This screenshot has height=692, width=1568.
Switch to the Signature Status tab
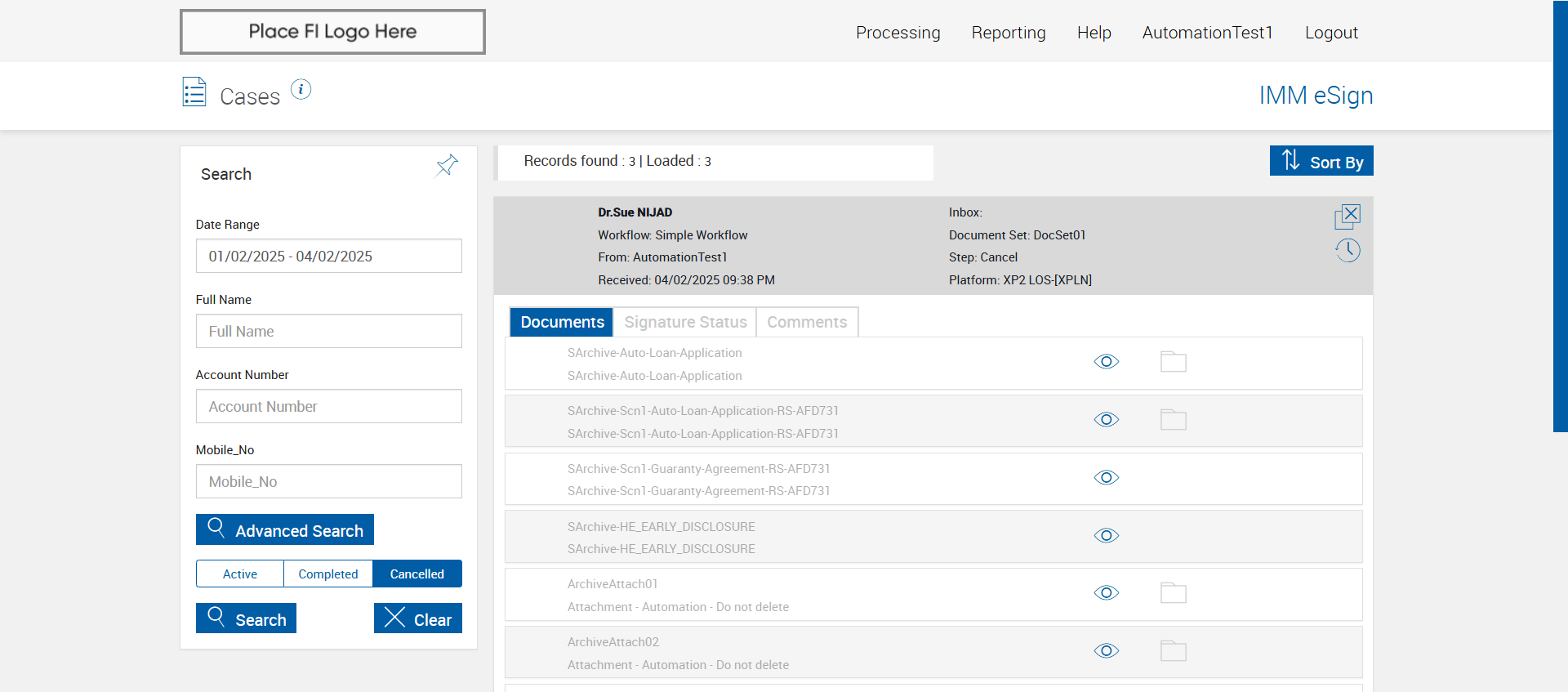(x=685, y=322)
